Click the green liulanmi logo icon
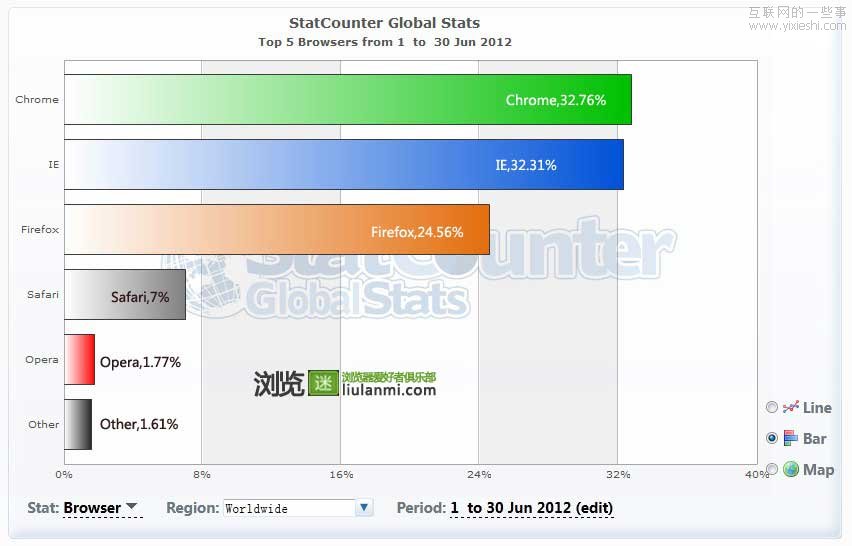Viewport: 852px width, 546px height. click(x=323, y=382)
